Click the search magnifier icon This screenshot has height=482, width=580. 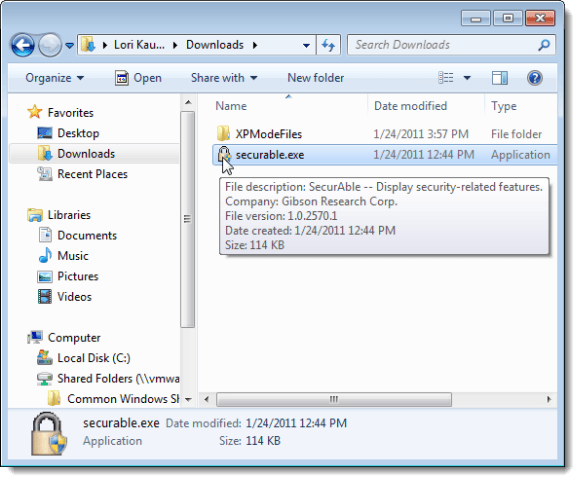pos(544,45)
